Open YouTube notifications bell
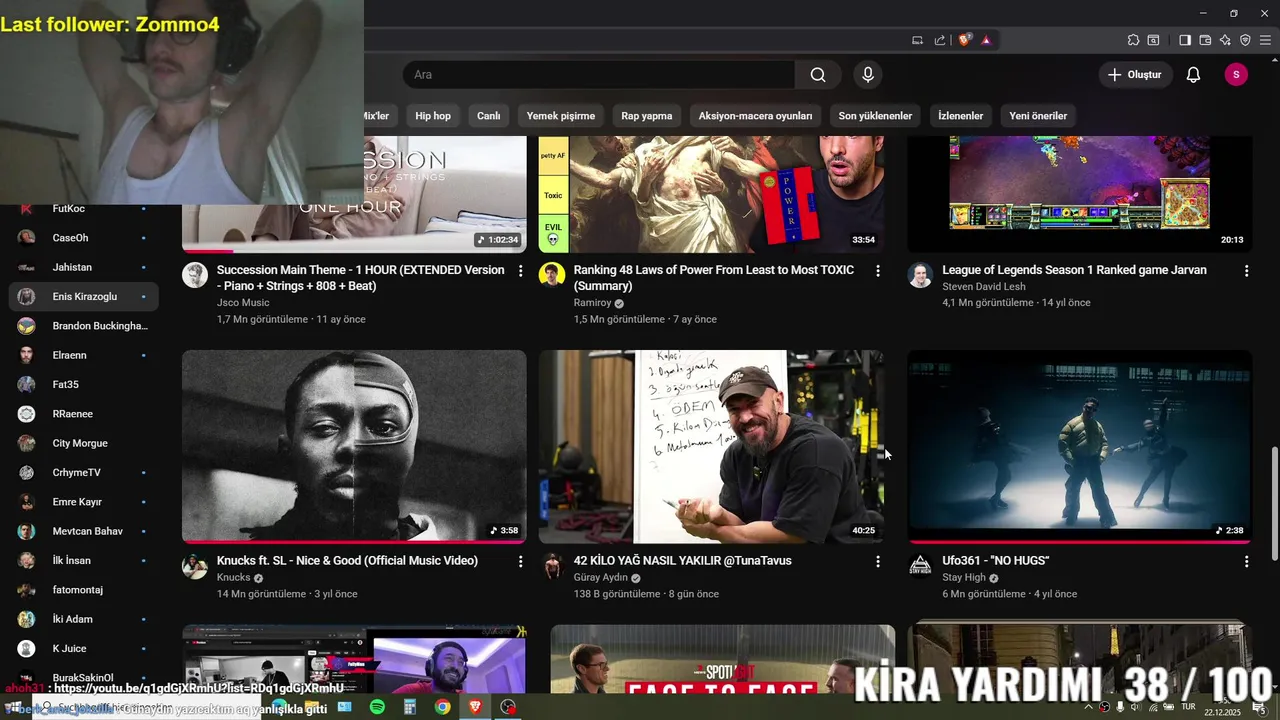The height and width of the screenshot is (720, 1280). 1193,75
